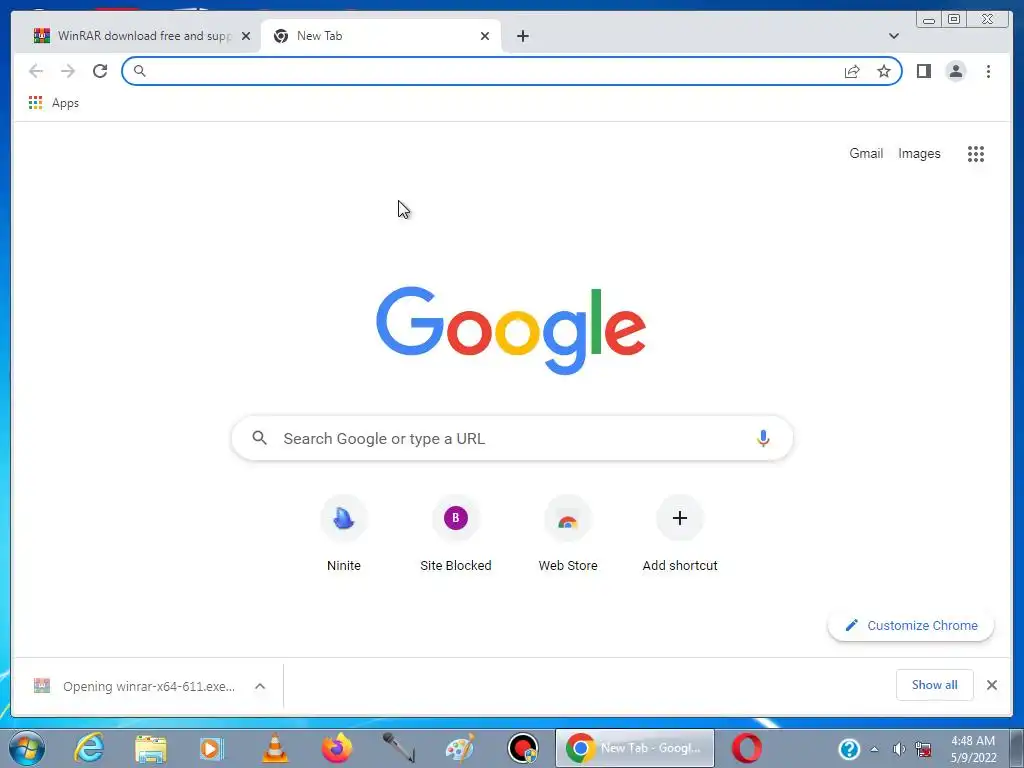Open Paint palette icon in taskbar
Screen dimensions: 1024x768
460,748
